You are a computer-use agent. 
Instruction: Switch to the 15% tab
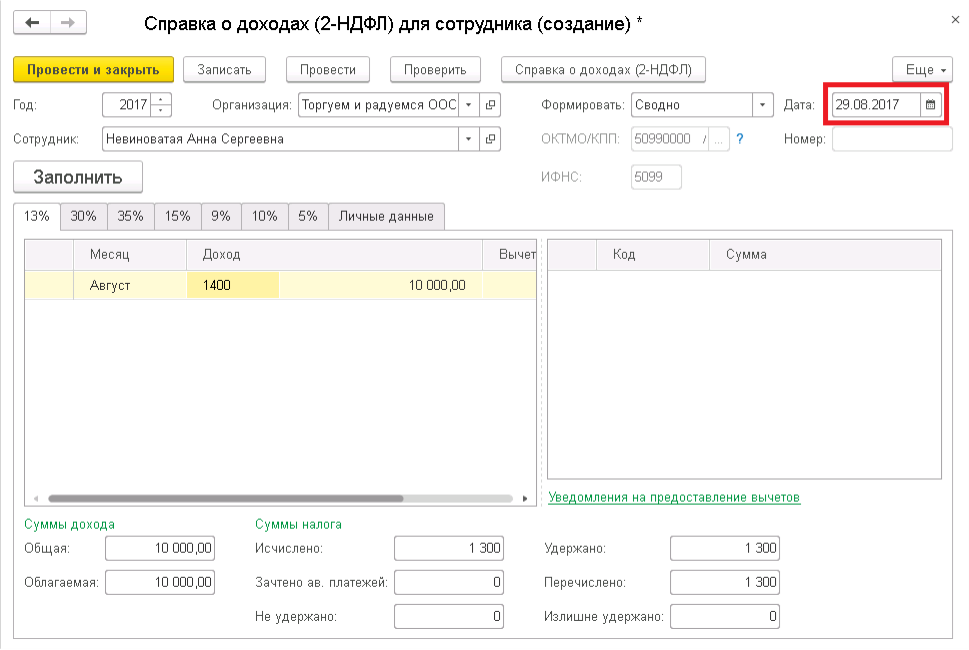point(177,216)
